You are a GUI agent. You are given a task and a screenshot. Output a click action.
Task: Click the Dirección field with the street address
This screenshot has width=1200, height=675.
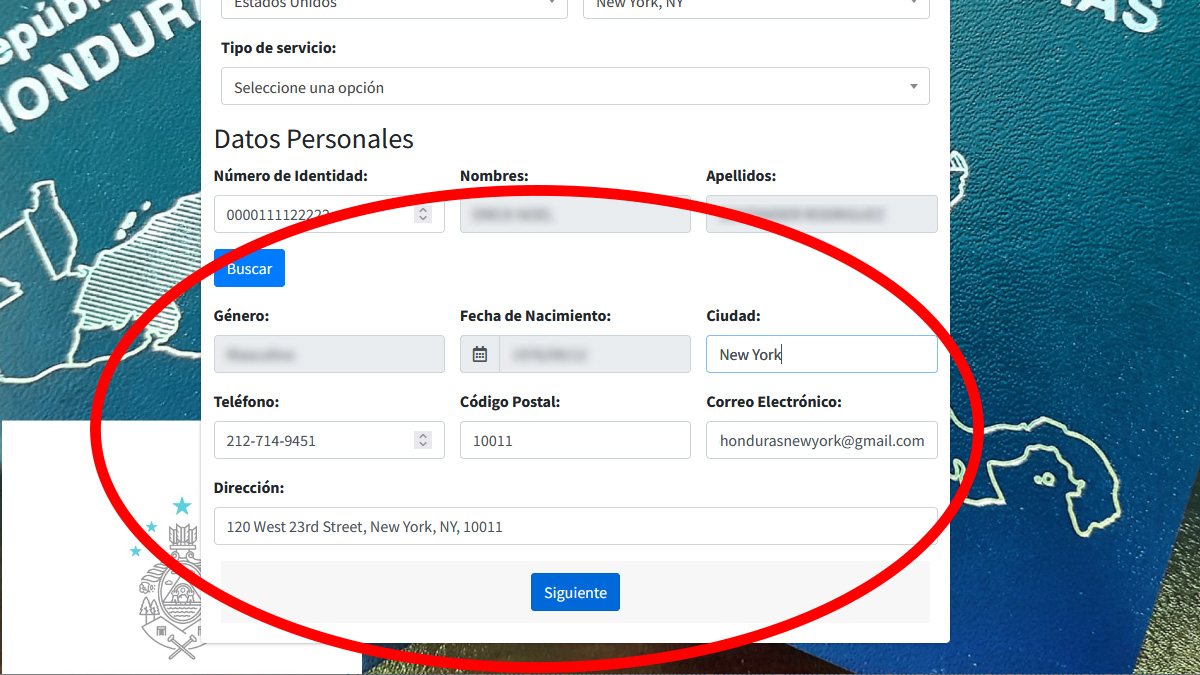pos(575,526)
